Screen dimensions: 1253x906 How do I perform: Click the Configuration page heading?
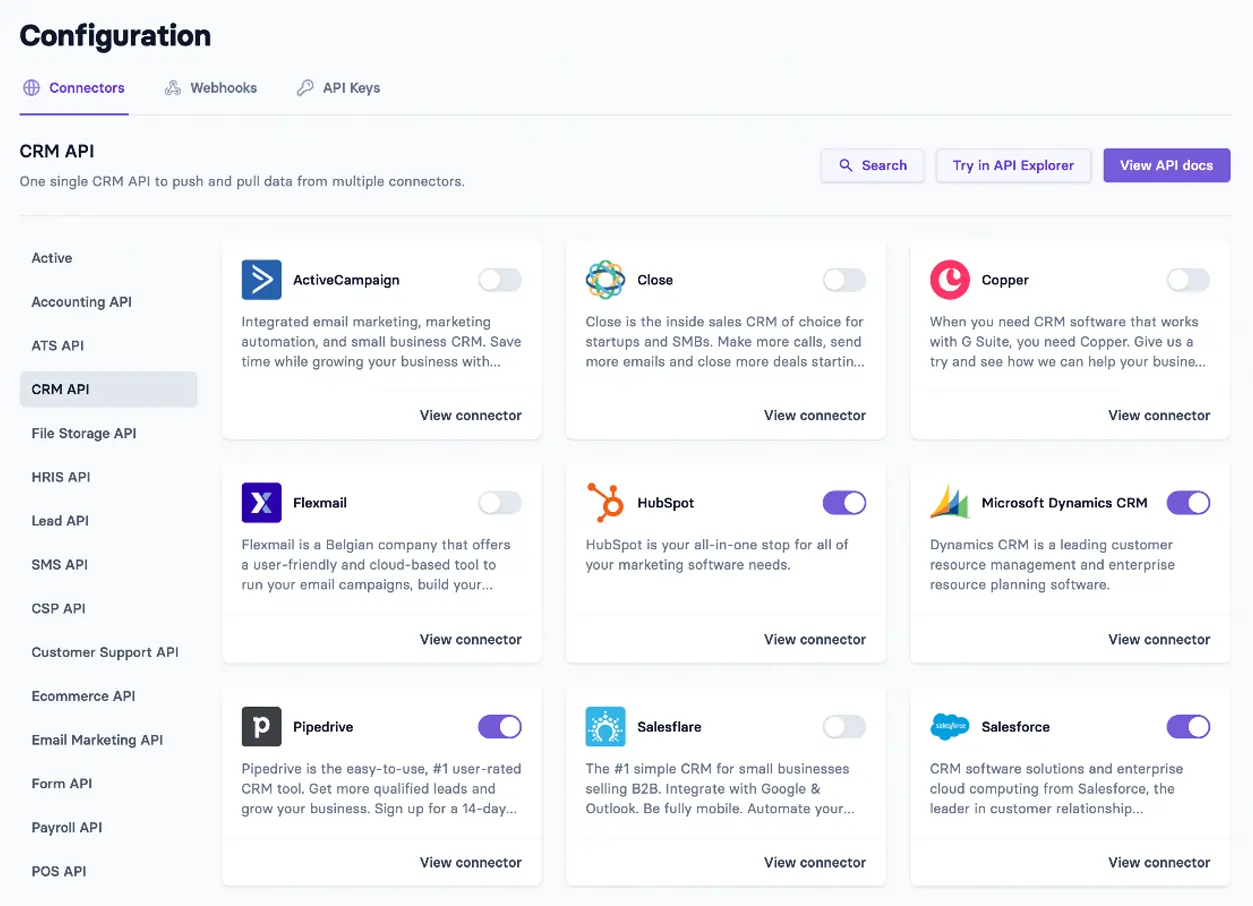pos(115,36)
